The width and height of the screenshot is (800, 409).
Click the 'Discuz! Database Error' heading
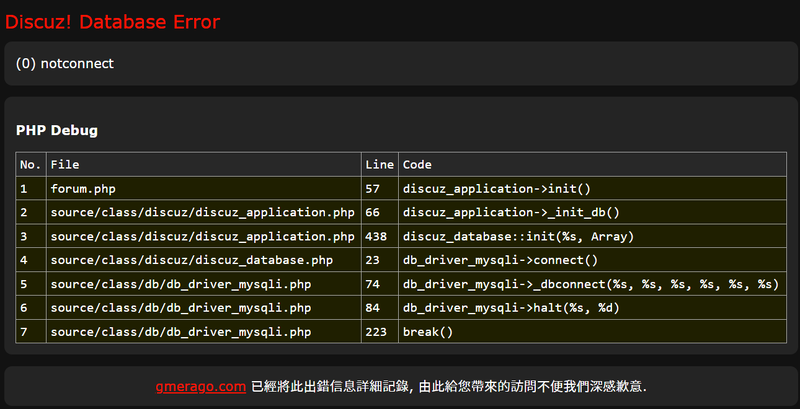(112, 22)
